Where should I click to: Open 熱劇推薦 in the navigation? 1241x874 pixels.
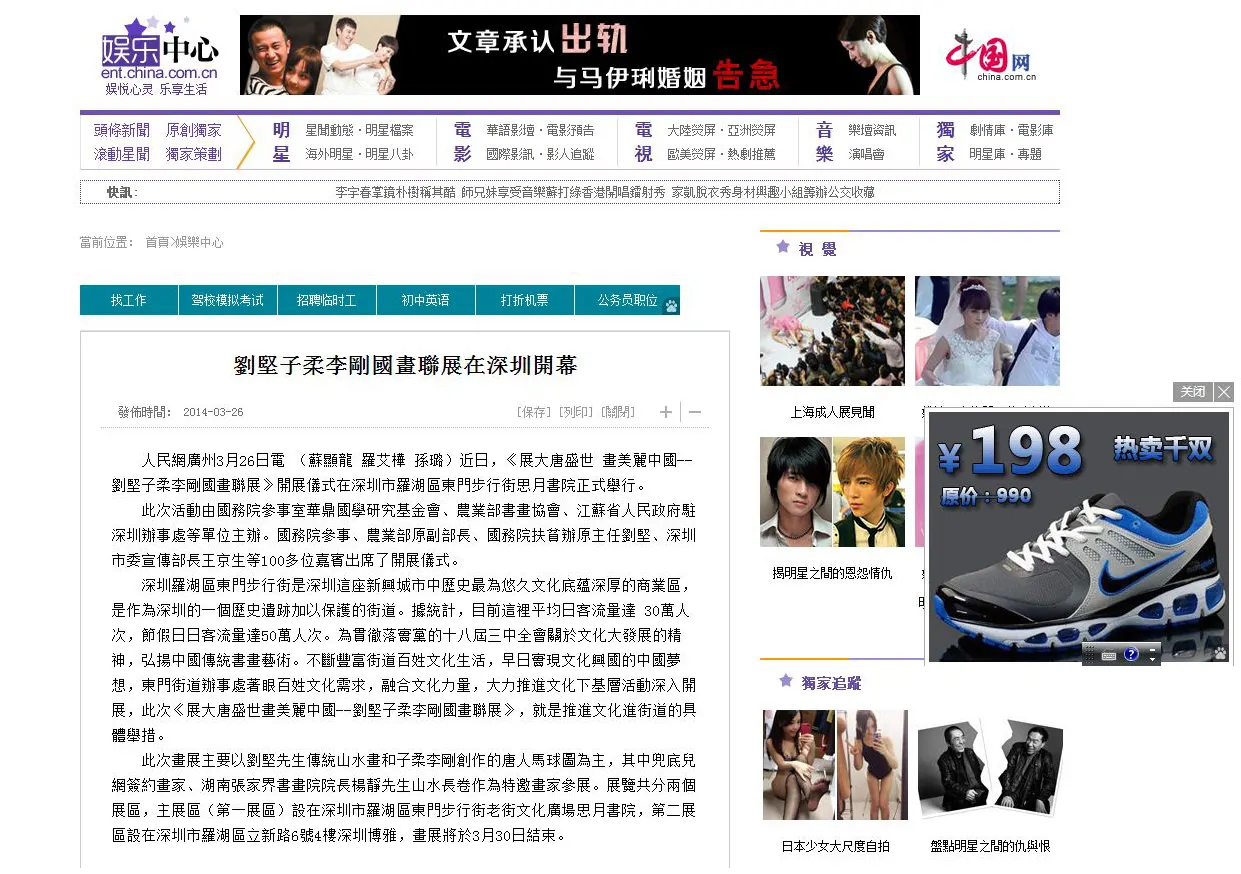coord(751,154)
